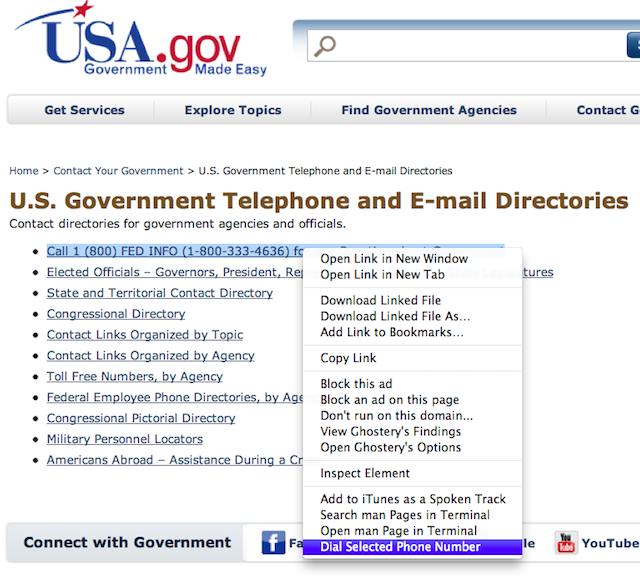Open Federal Employee Phone Directories link
The image size is (640, 576).
coord(174,397)
